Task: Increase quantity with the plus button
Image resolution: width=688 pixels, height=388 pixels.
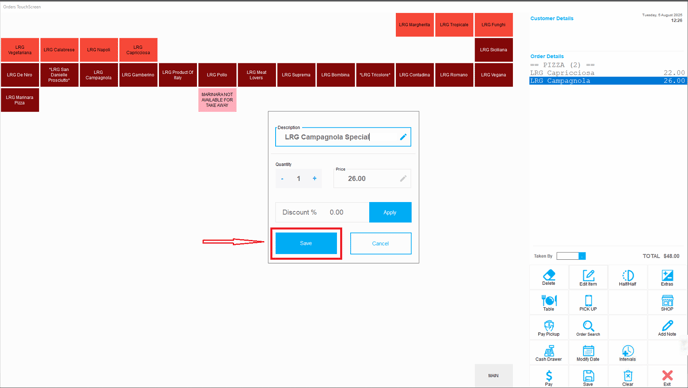Action: (315, 178)
